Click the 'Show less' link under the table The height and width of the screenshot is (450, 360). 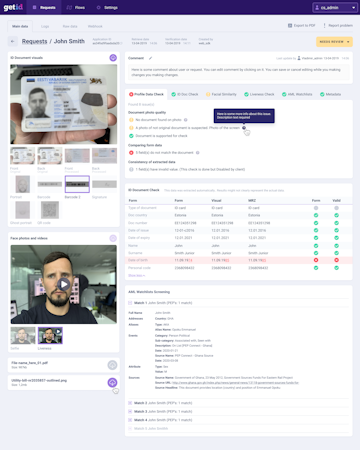point(136,275)
